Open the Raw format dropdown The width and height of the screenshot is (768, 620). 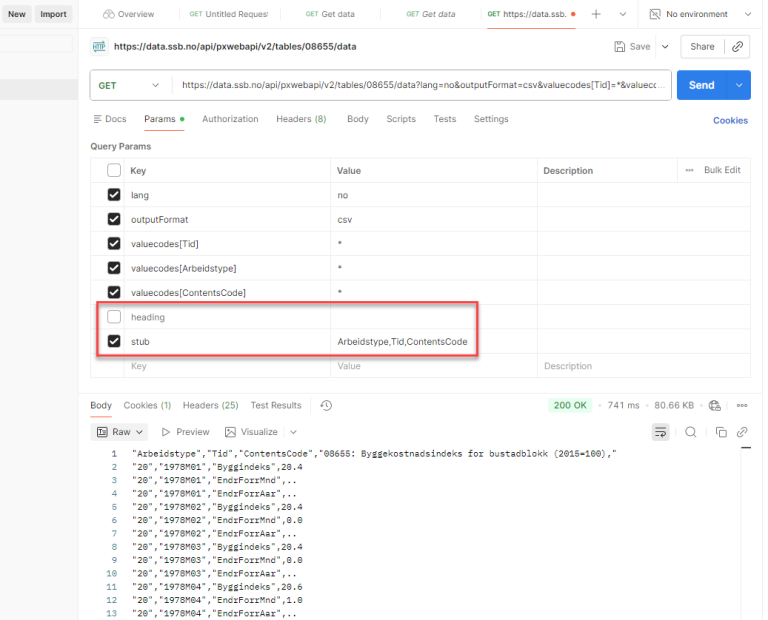coord(120,432)
